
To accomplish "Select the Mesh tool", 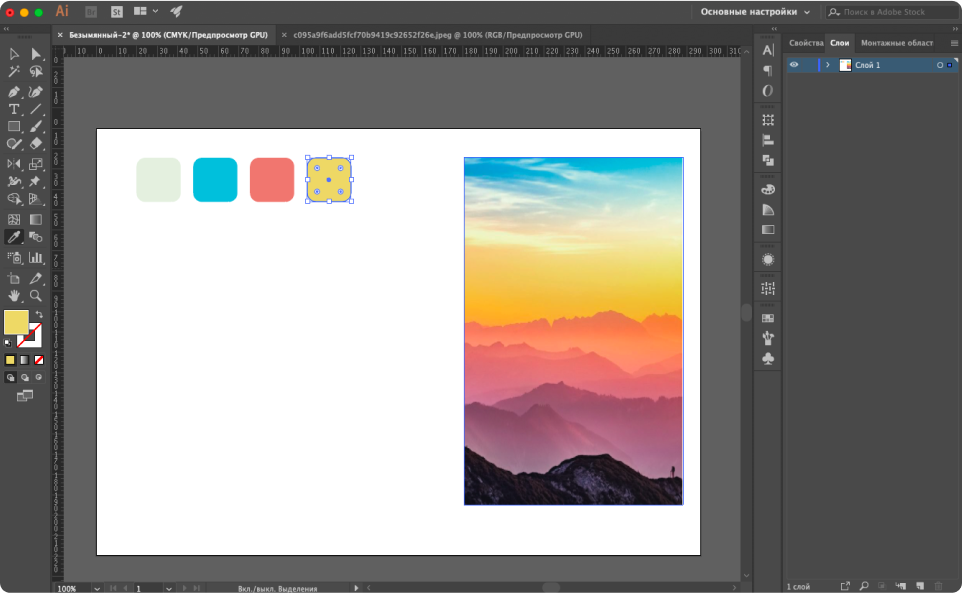I will pyautogui.click(x=13, y=219).
